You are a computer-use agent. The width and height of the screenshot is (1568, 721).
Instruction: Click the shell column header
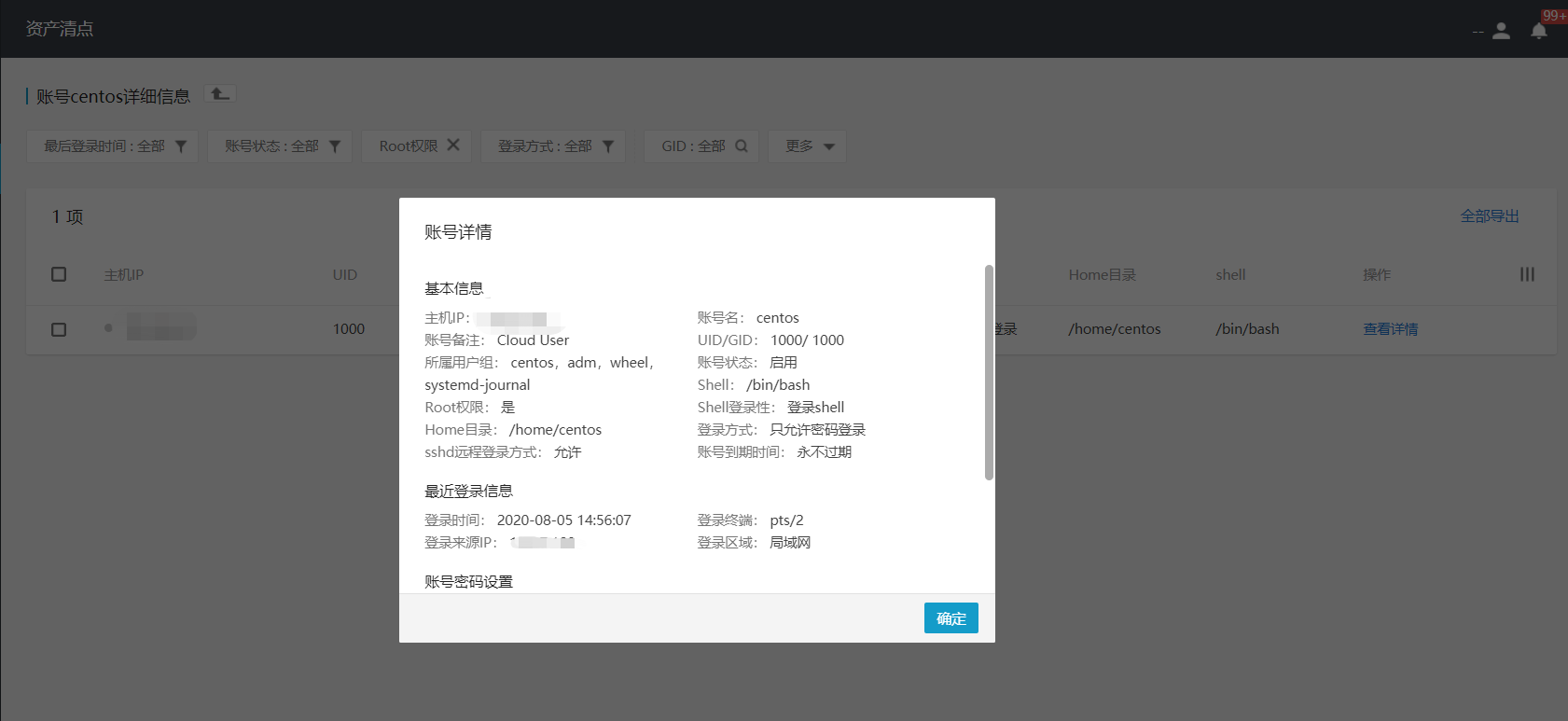pos(1230,275)
